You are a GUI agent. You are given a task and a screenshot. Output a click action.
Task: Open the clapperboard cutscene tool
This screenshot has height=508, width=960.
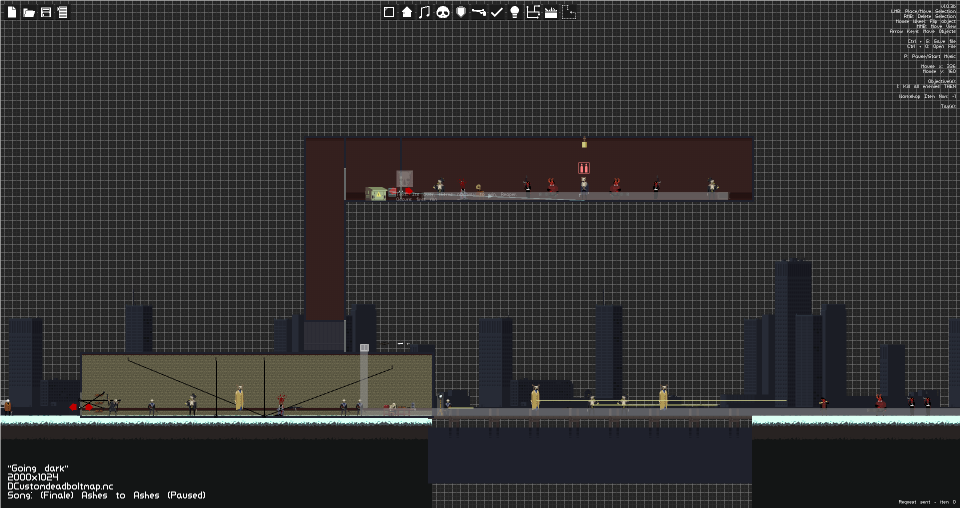[x=551, y=12]
